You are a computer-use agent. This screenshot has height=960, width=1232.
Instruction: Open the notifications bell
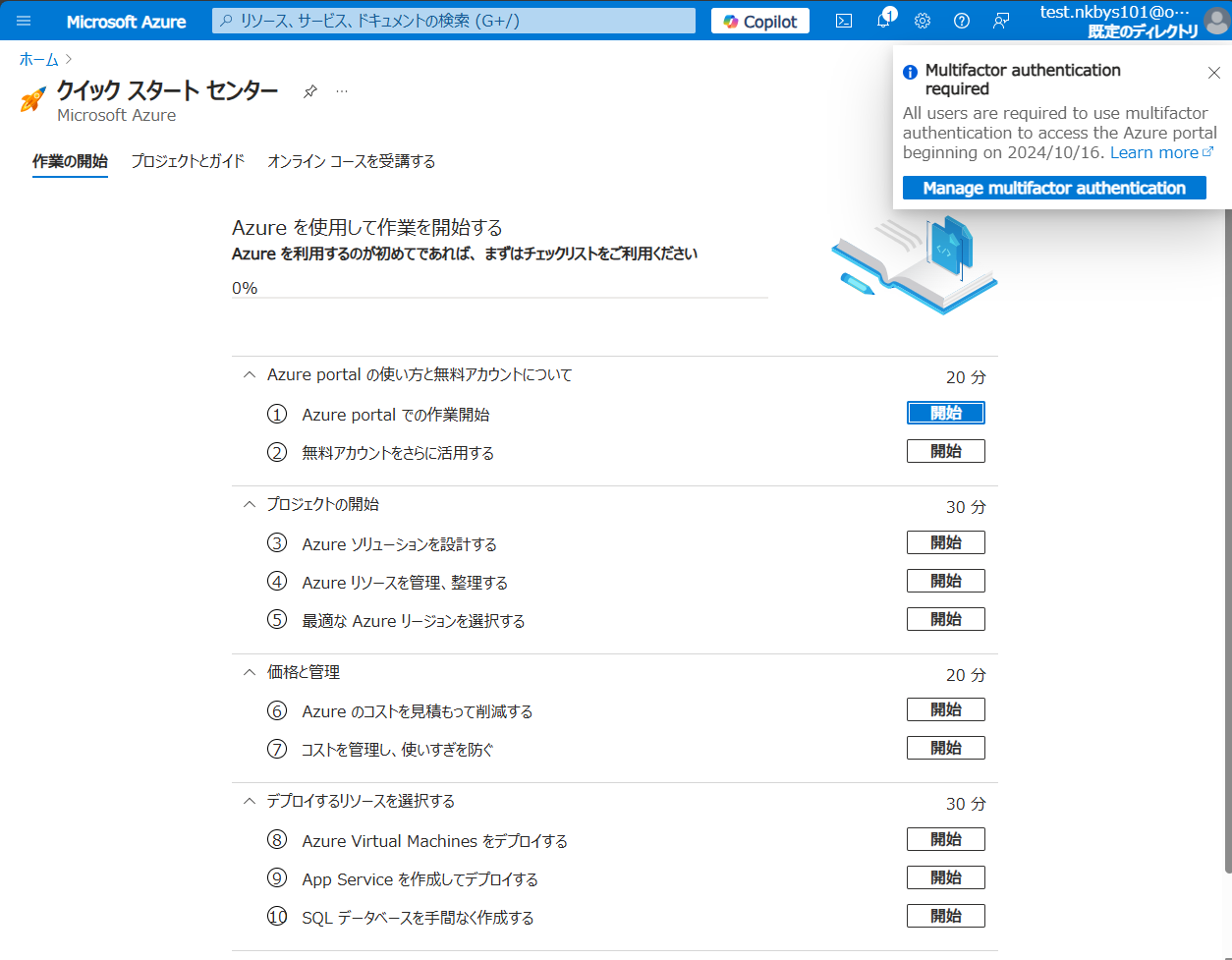[884, 20]
